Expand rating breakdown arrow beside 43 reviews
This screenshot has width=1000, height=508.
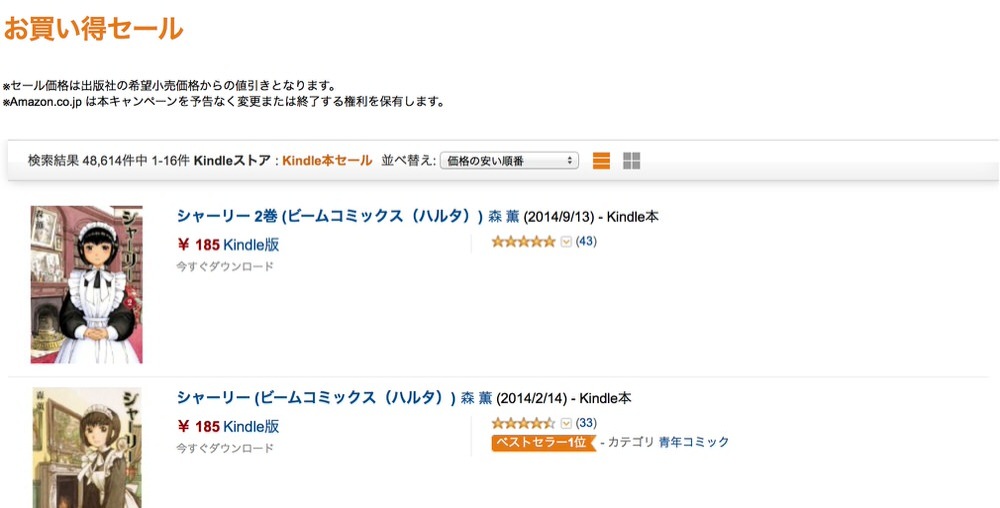tap(566, 242)
